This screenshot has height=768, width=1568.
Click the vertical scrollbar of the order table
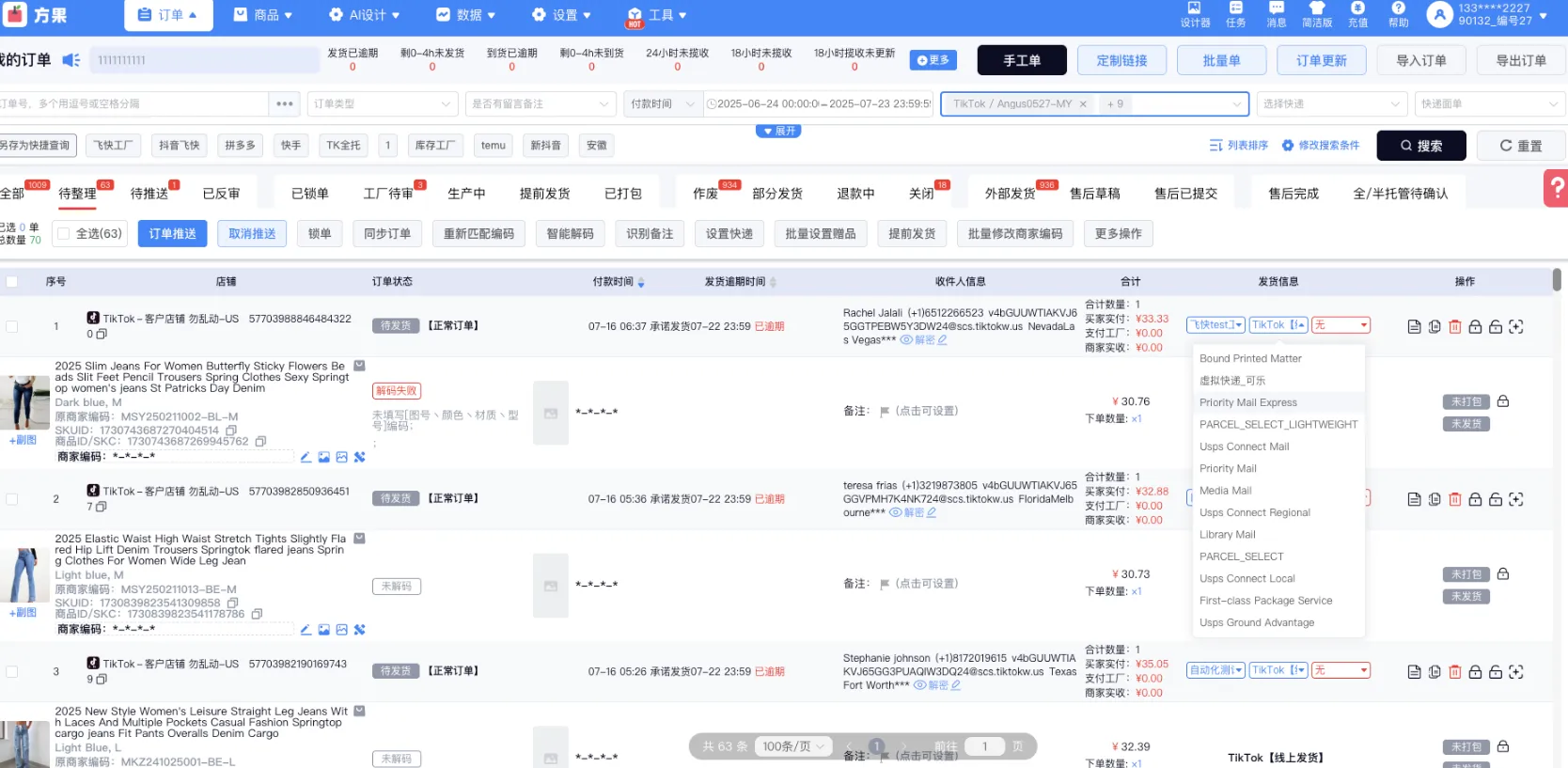click(x=1557, y=280)
